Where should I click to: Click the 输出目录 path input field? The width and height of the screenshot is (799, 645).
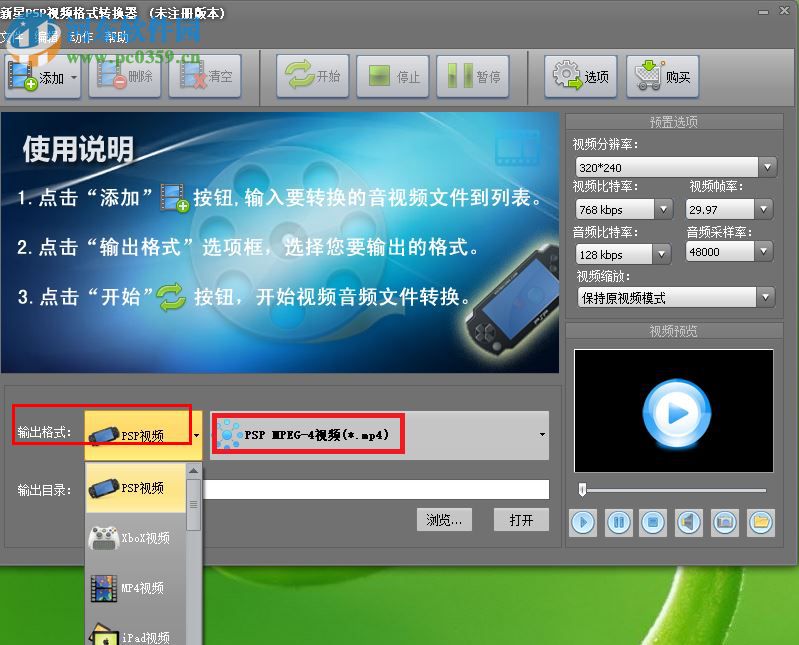pos(376,489)
